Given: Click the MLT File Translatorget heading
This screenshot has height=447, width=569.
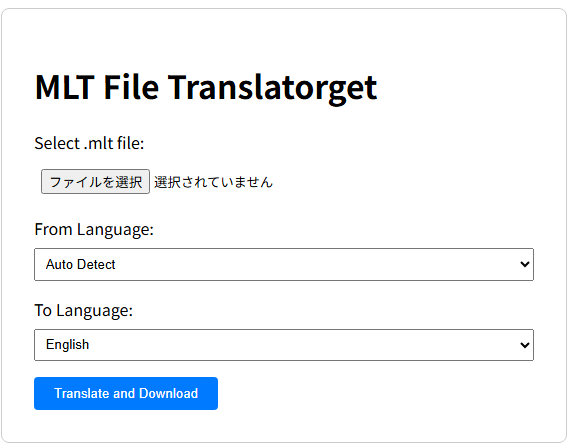Looking at the screenshot, I should click(x=206, y=87).
